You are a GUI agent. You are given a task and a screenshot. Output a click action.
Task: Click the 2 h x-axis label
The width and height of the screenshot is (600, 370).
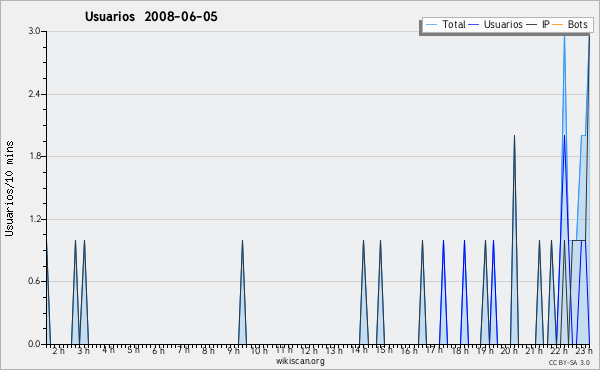pos(59,350)
